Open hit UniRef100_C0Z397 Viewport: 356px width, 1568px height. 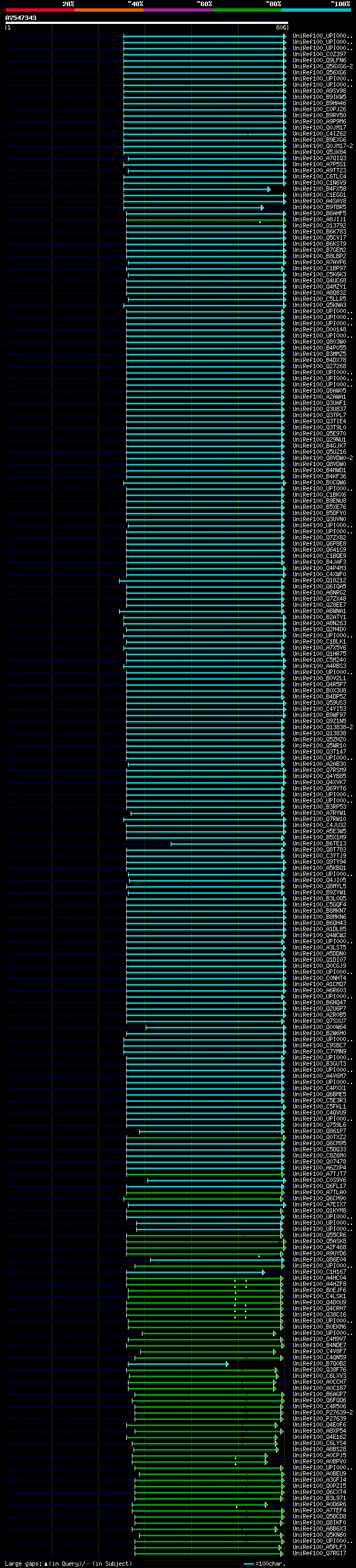click(x=319, y=54)
